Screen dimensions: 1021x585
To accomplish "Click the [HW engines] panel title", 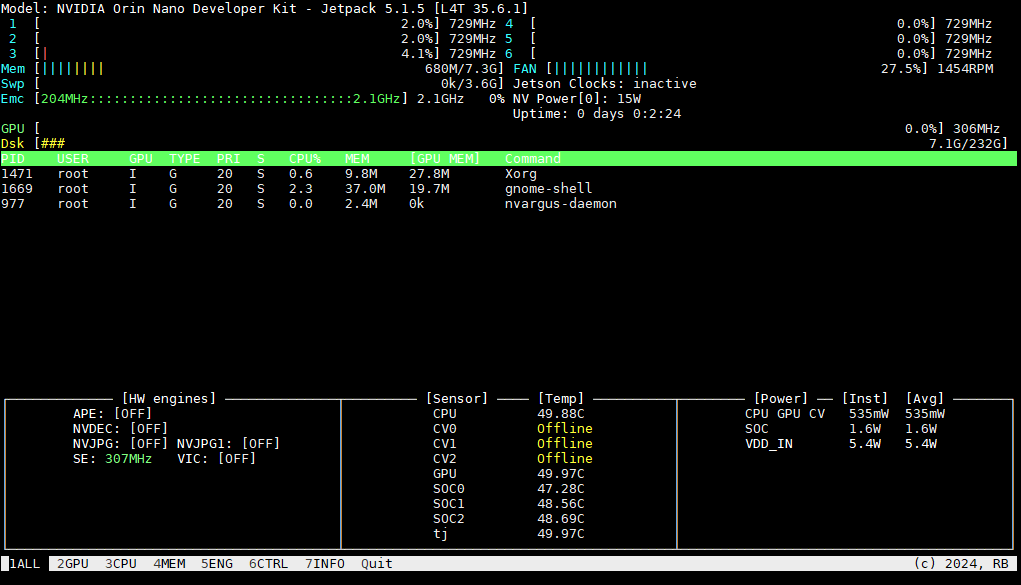I will (169, 399).
